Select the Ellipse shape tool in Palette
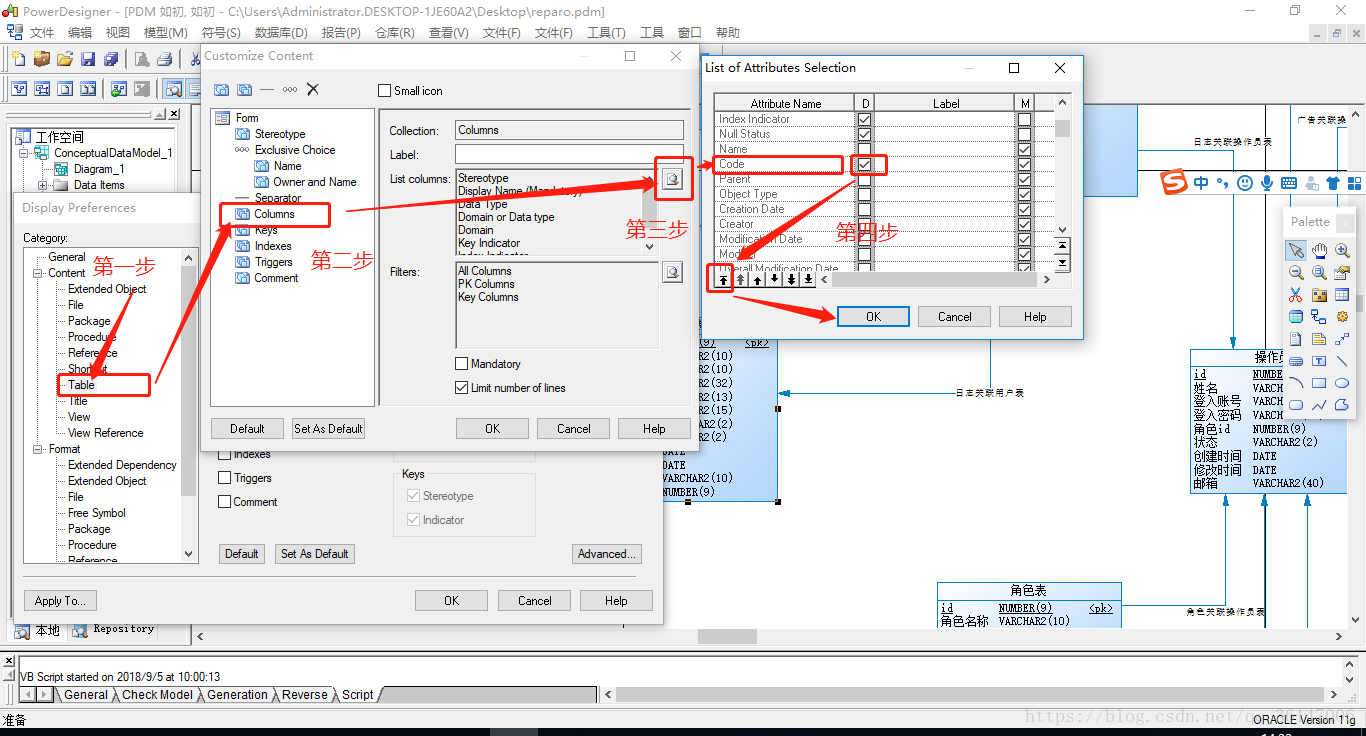 point(1342,383)
